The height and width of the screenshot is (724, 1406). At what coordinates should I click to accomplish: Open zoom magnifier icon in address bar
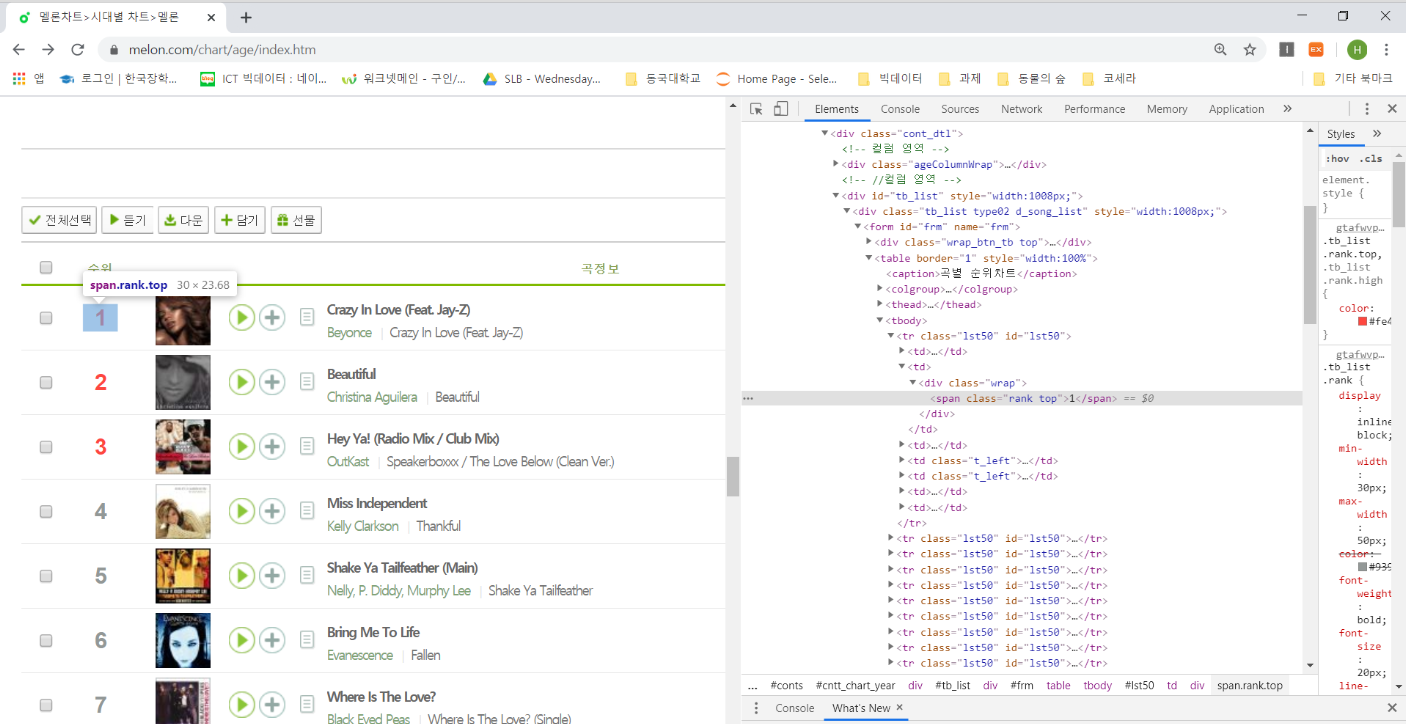click(1220, 50)
